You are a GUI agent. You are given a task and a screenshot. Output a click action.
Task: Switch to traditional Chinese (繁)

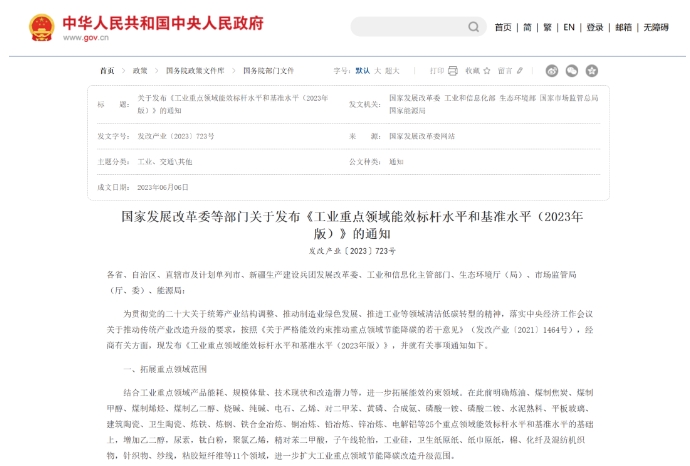tap(547, 27)
